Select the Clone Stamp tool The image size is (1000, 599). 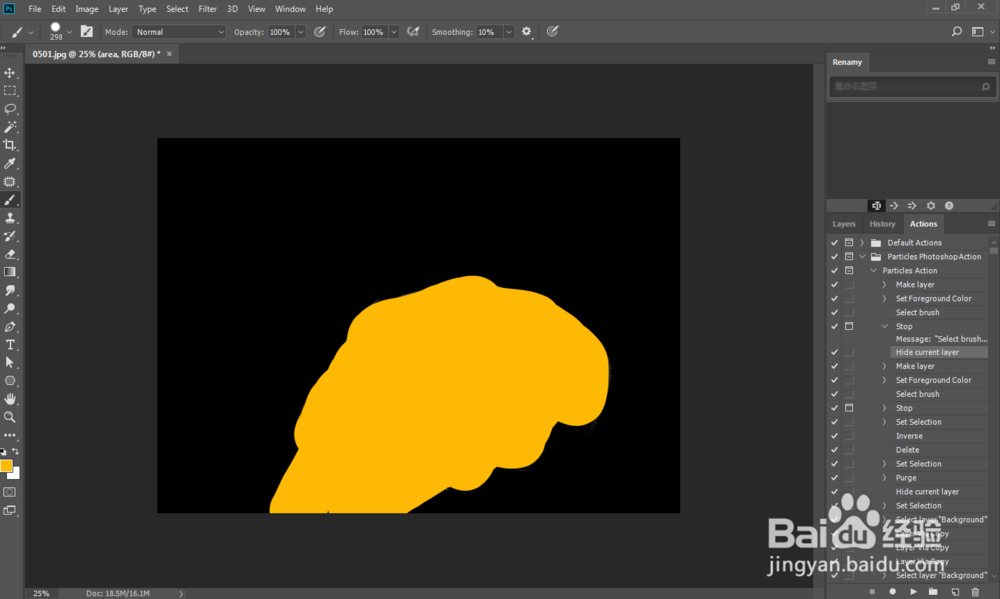pos(10,218)
